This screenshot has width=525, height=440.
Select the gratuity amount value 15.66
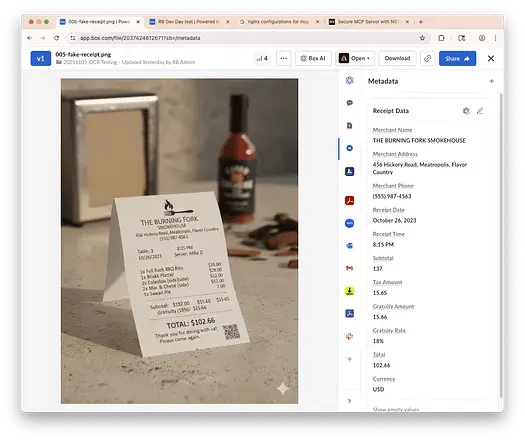click(380, 317)
